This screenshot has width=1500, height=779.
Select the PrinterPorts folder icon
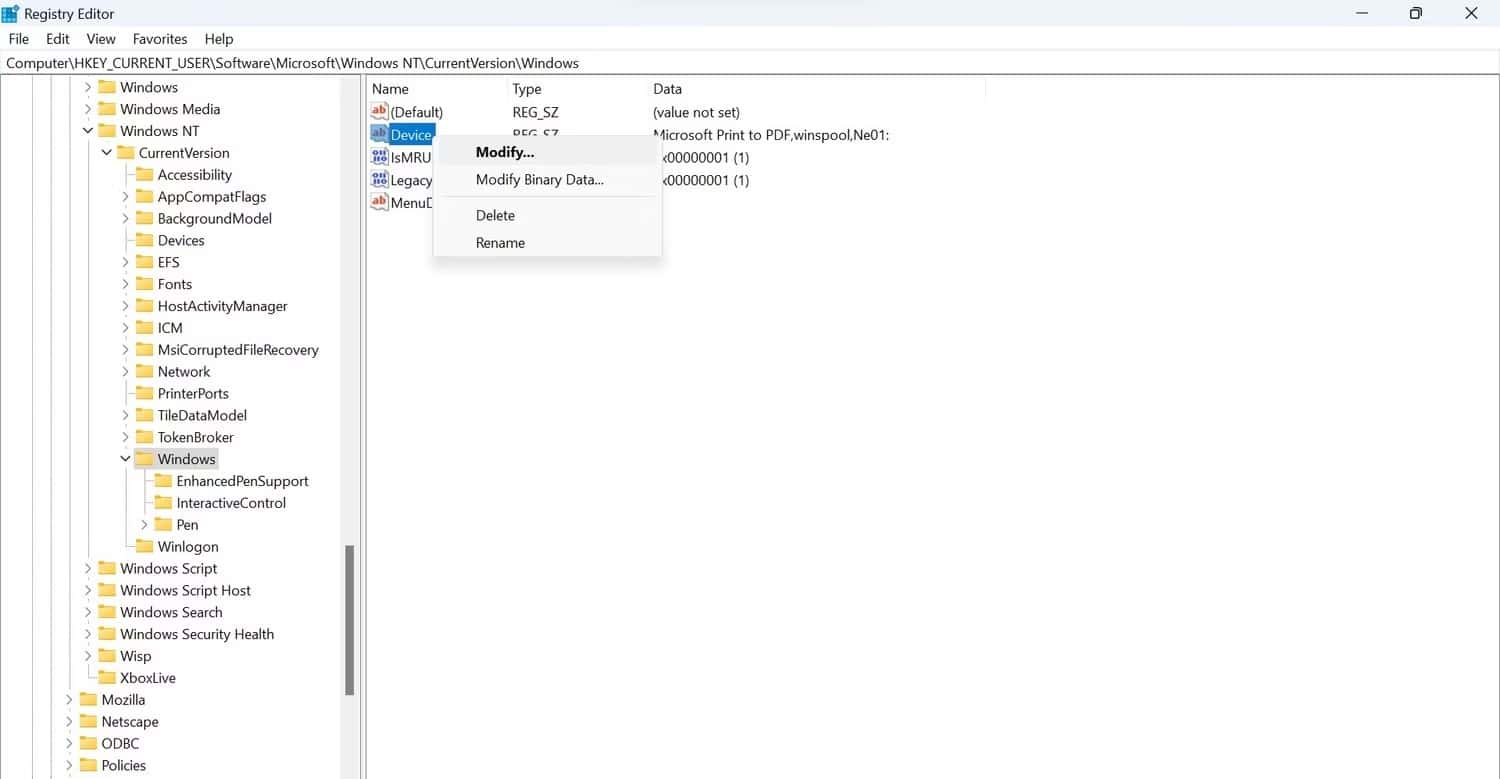pos(144,393)
